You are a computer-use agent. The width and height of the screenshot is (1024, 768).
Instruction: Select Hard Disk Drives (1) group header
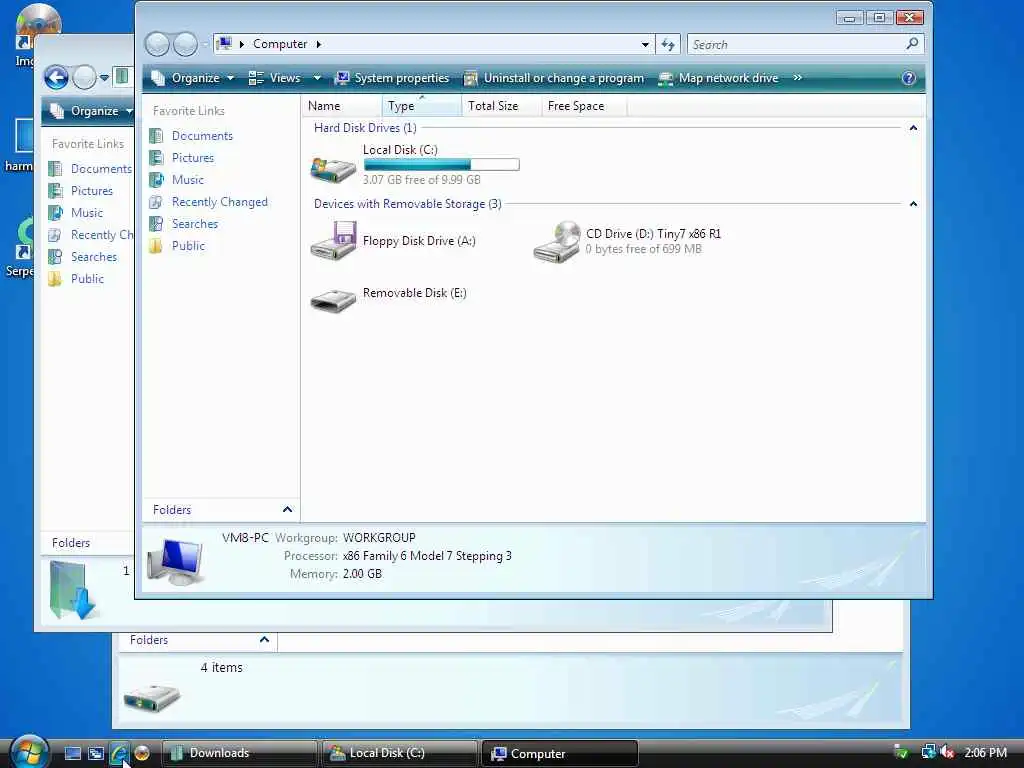pos(365,128)
